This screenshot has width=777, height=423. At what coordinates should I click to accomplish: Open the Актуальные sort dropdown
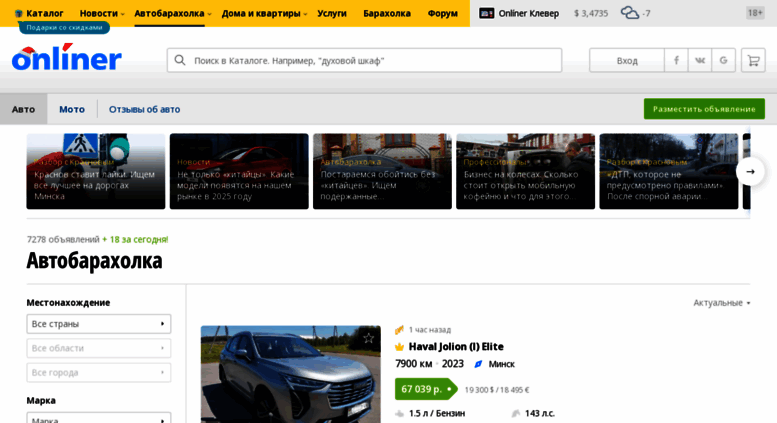[x=722, y=303]
